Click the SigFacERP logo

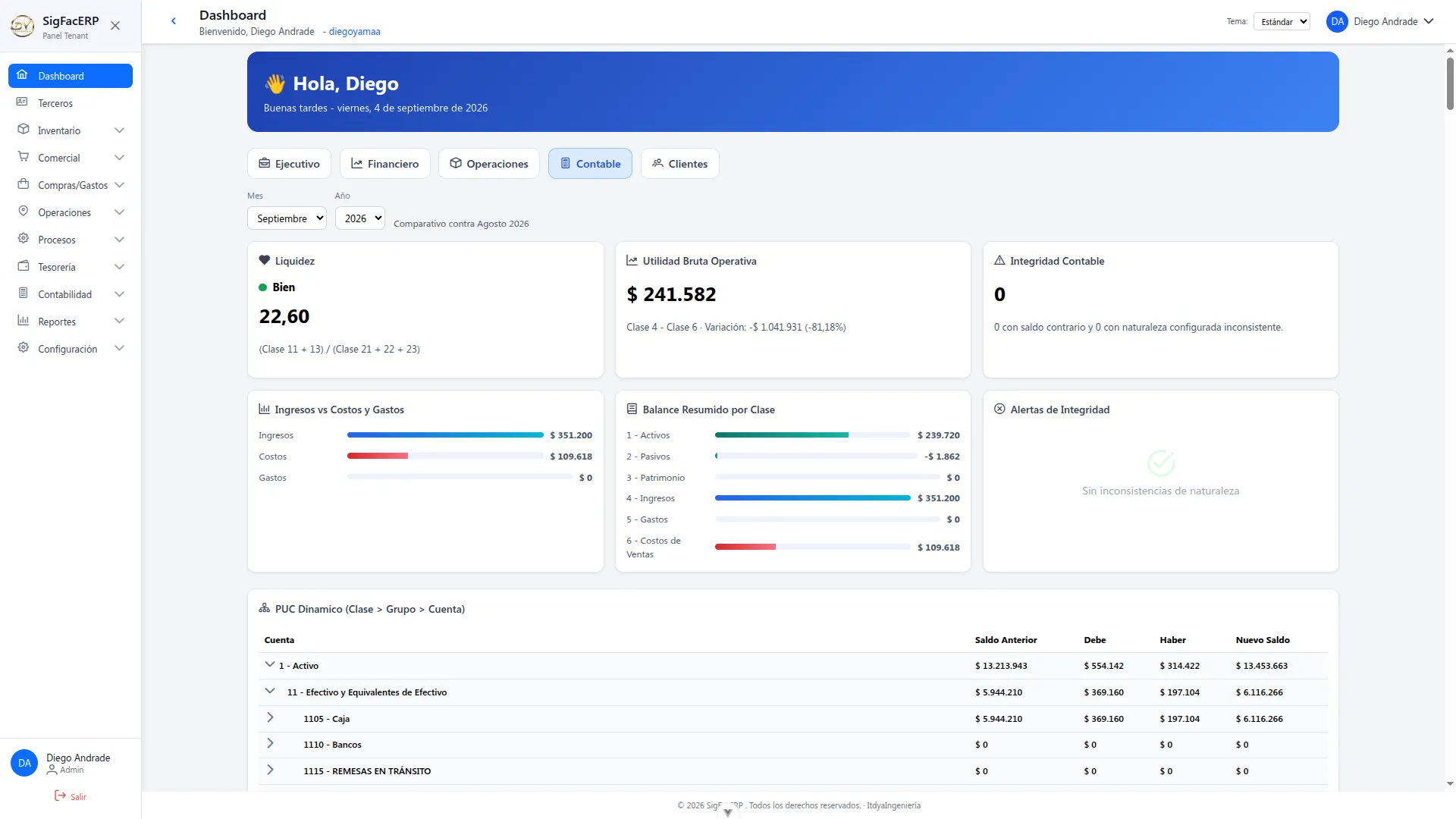click(22, 27)
